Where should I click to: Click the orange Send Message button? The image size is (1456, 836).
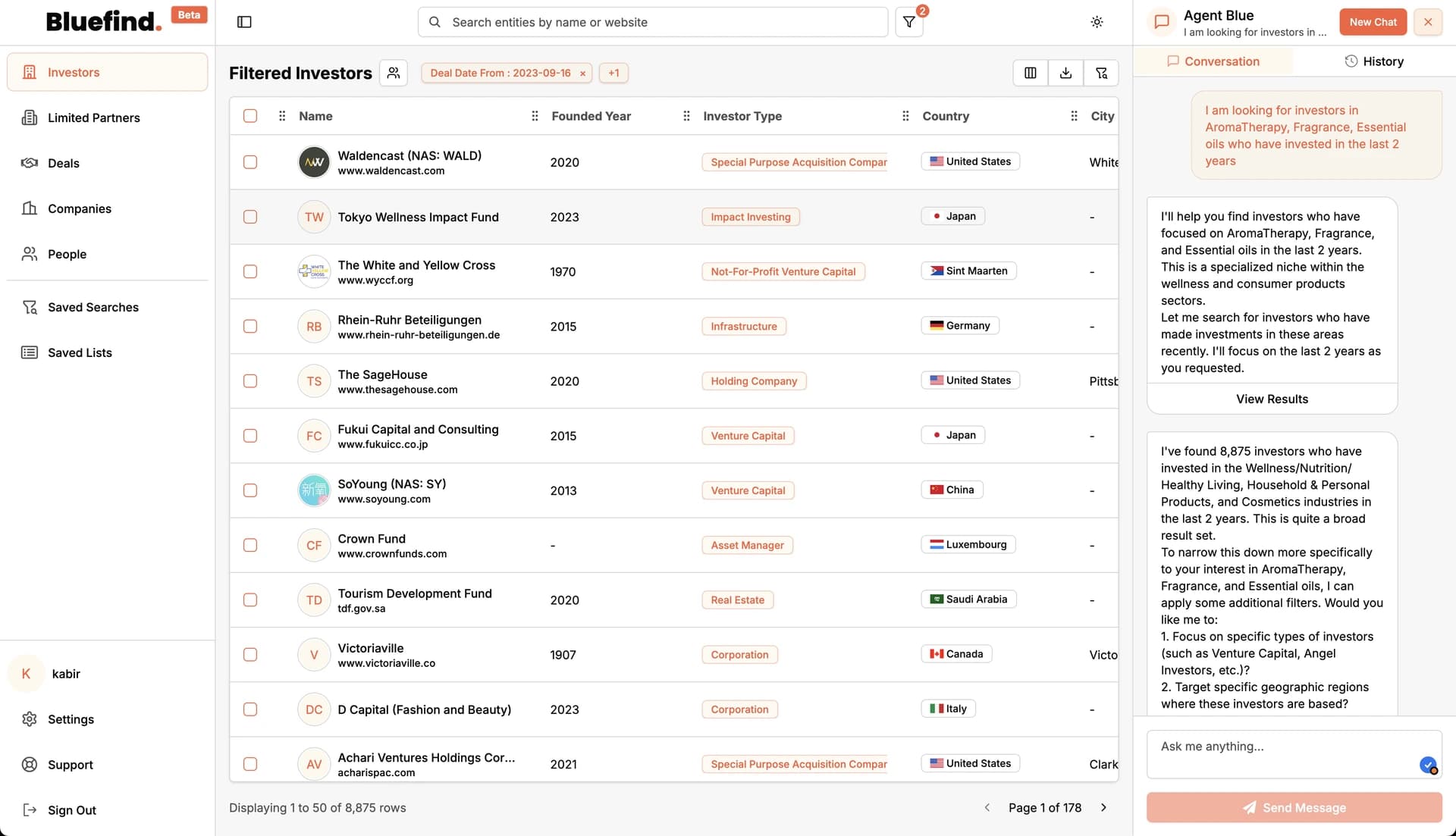click(1293, 808)
